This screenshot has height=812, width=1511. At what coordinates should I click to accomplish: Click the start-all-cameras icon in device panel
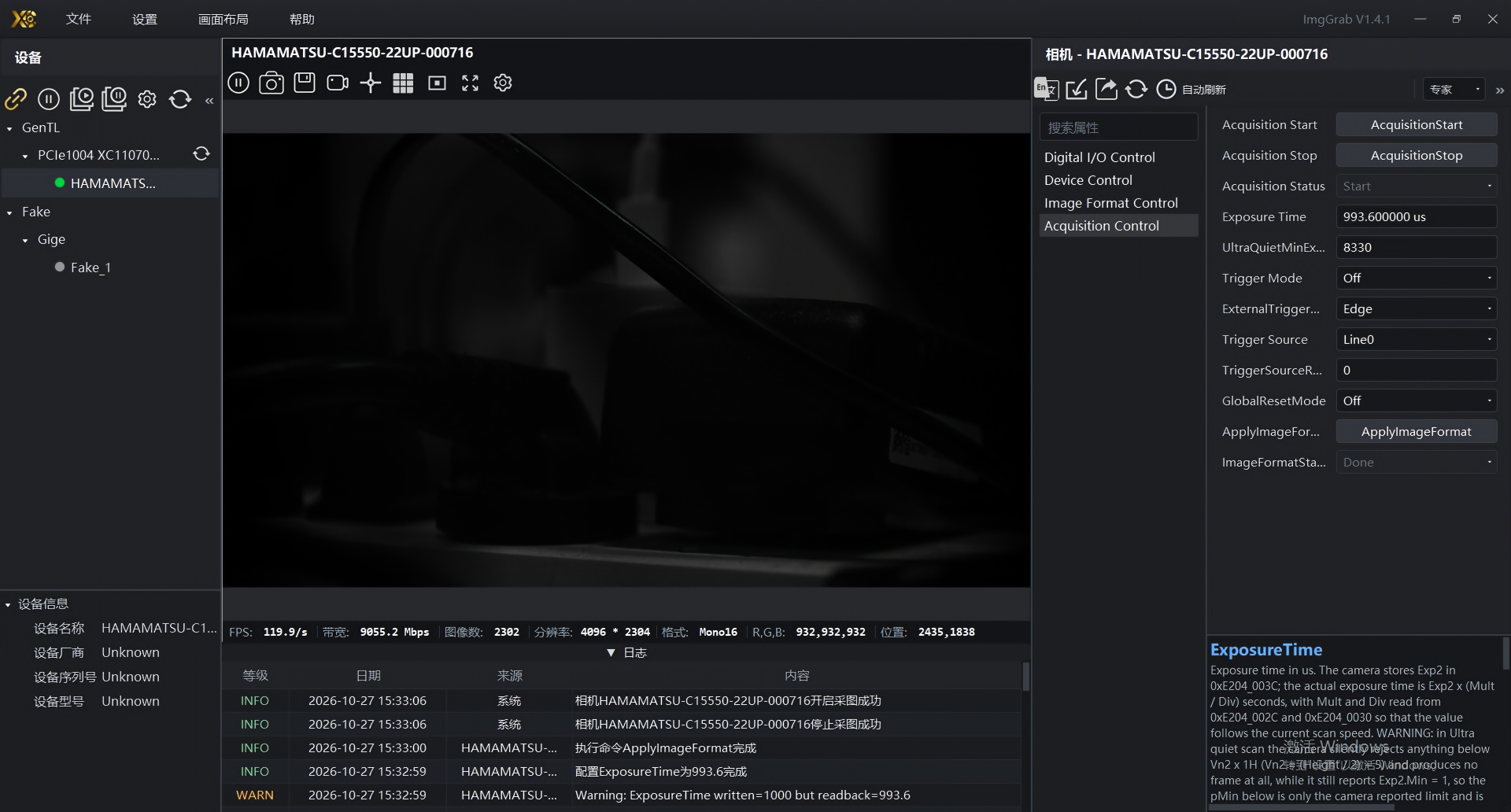coord(81,99)
